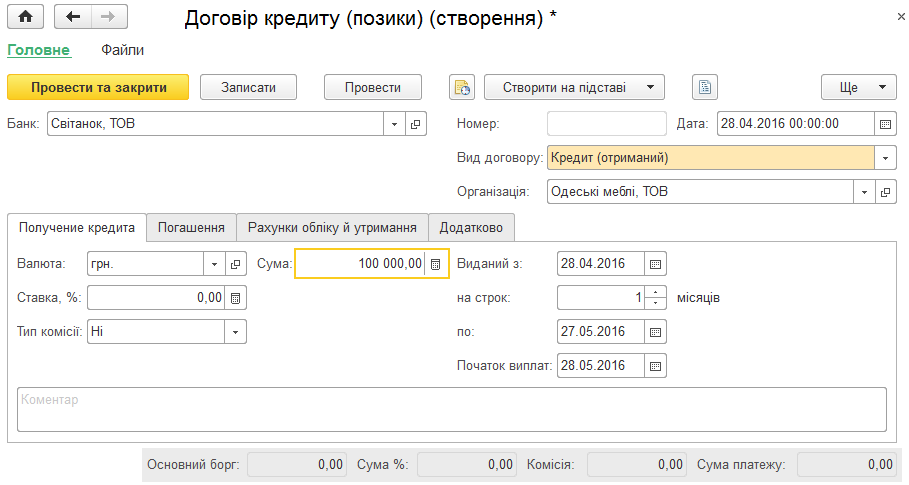Focus the Дата field with 28.04.2016 00:00:00
Screen dimensions: 909x485
click(x=795, y=124)
